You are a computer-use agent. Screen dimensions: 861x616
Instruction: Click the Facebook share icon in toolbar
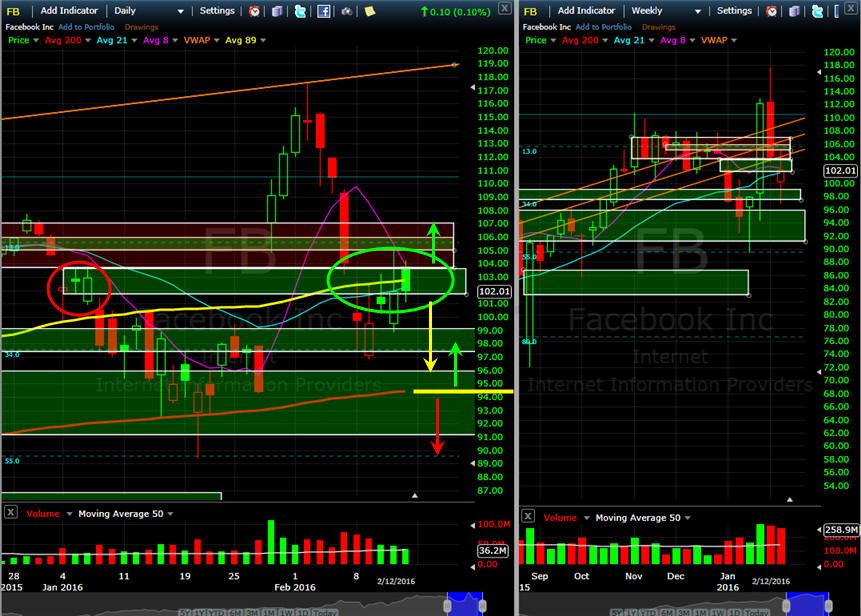coord(324,11)
